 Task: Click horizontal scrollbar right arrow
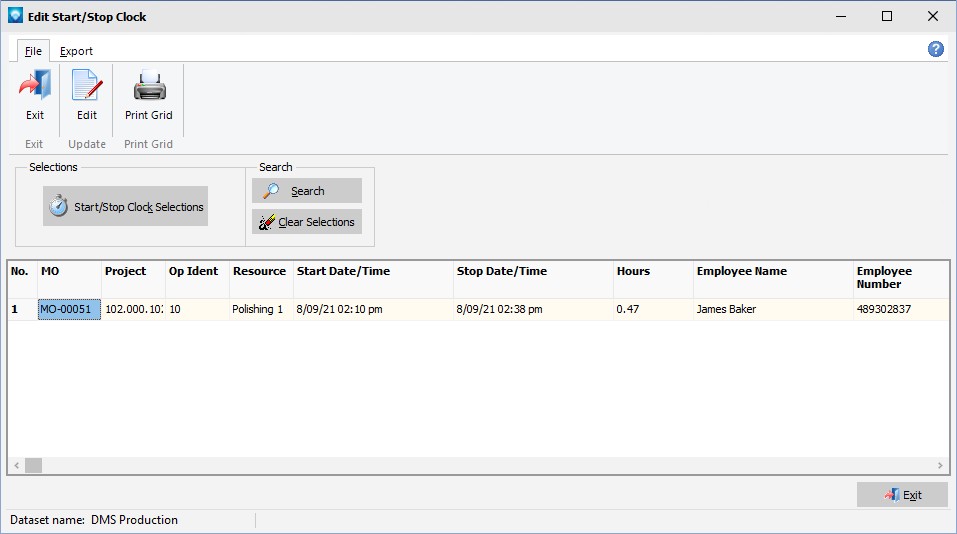pyautogui.click(x=940, y=466)
